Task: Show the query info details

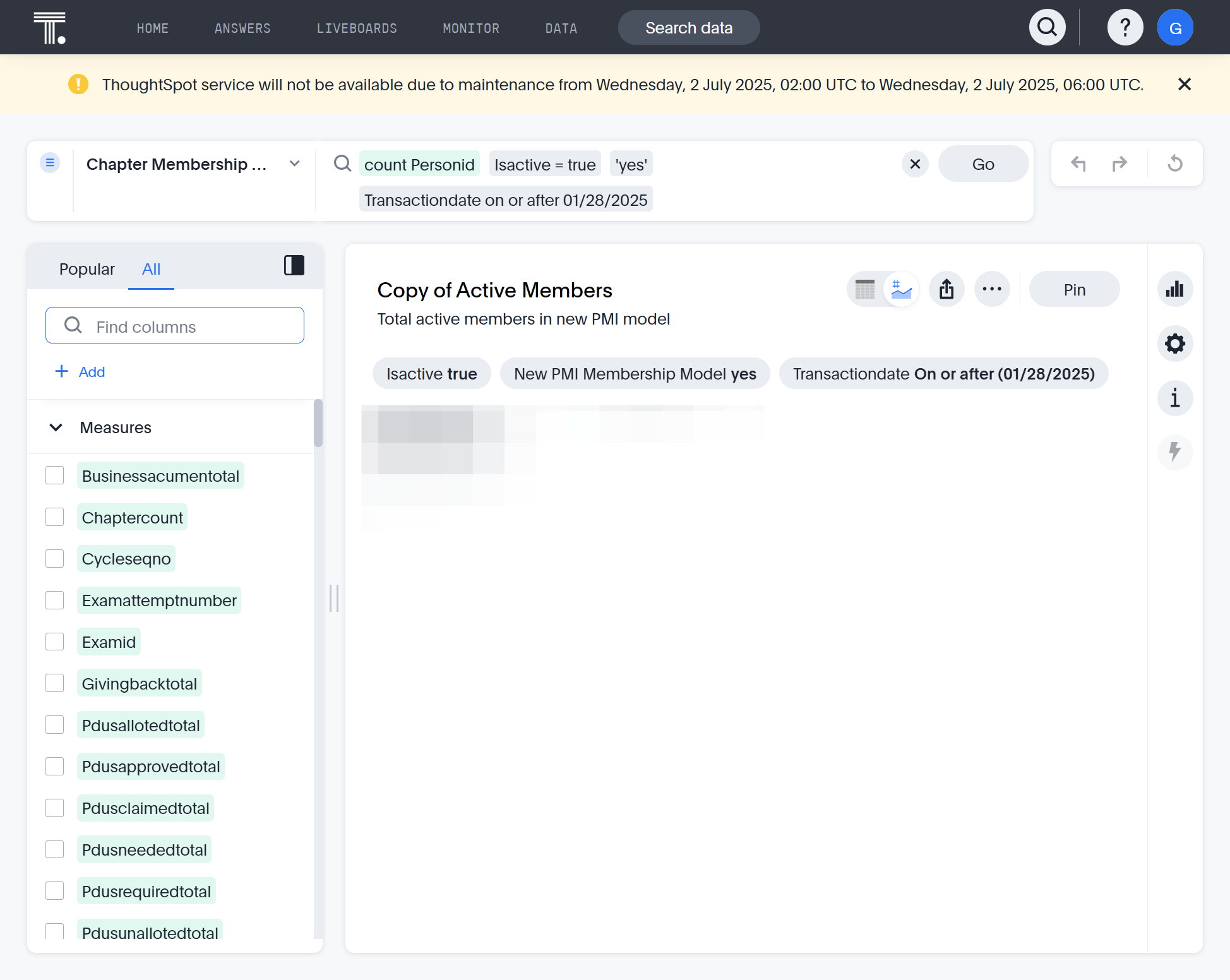Action: 1175,398
